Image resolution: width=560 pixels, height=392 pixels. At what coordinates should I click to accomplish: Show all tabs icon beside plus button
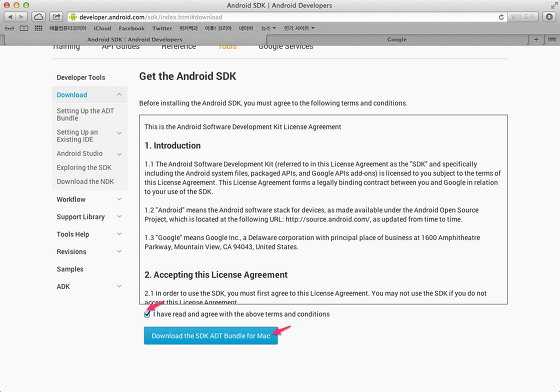coord(551,40)
